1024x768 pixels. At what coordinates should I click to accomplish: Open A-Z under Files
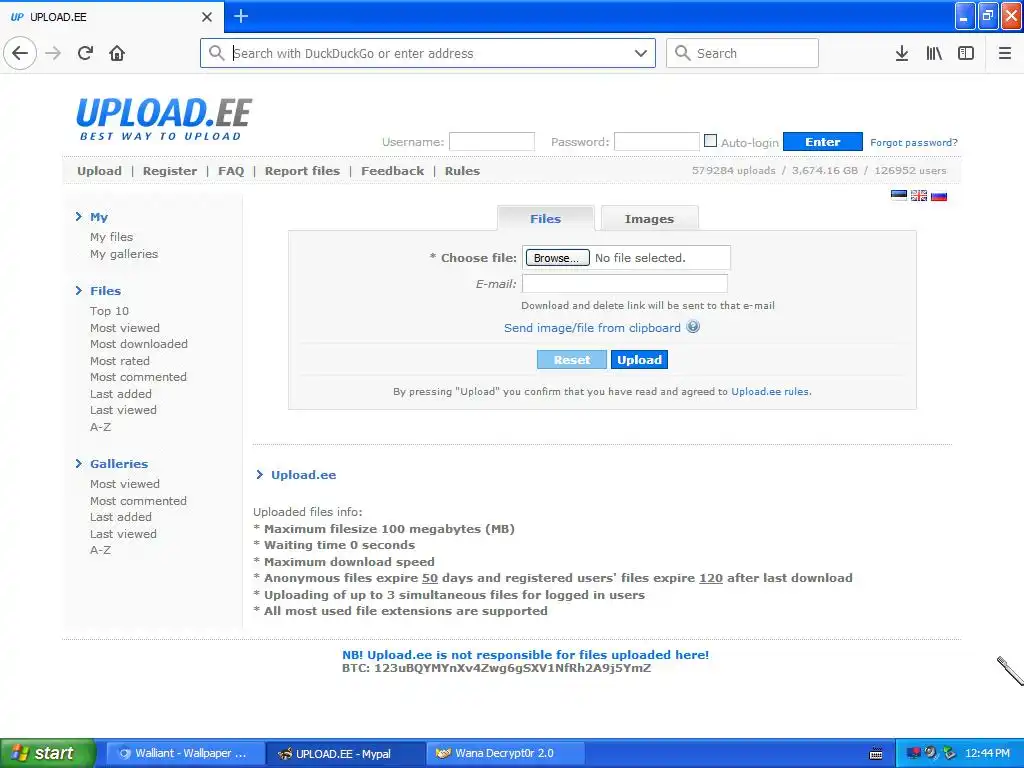point(101,427)
